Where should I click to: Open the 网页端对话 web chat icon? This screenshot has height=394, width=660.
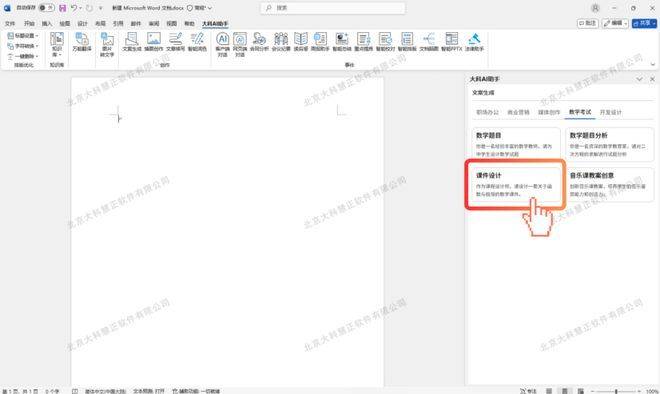[240, 45]
